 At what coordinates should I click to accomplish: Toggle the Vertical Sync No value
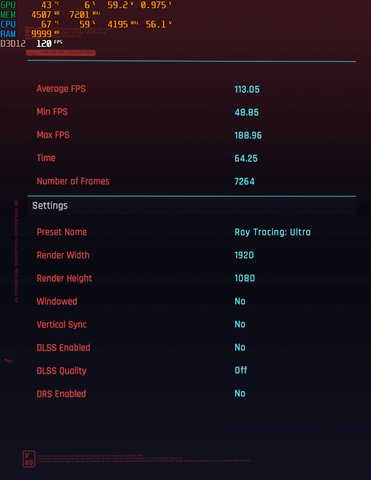coord(240,324)
